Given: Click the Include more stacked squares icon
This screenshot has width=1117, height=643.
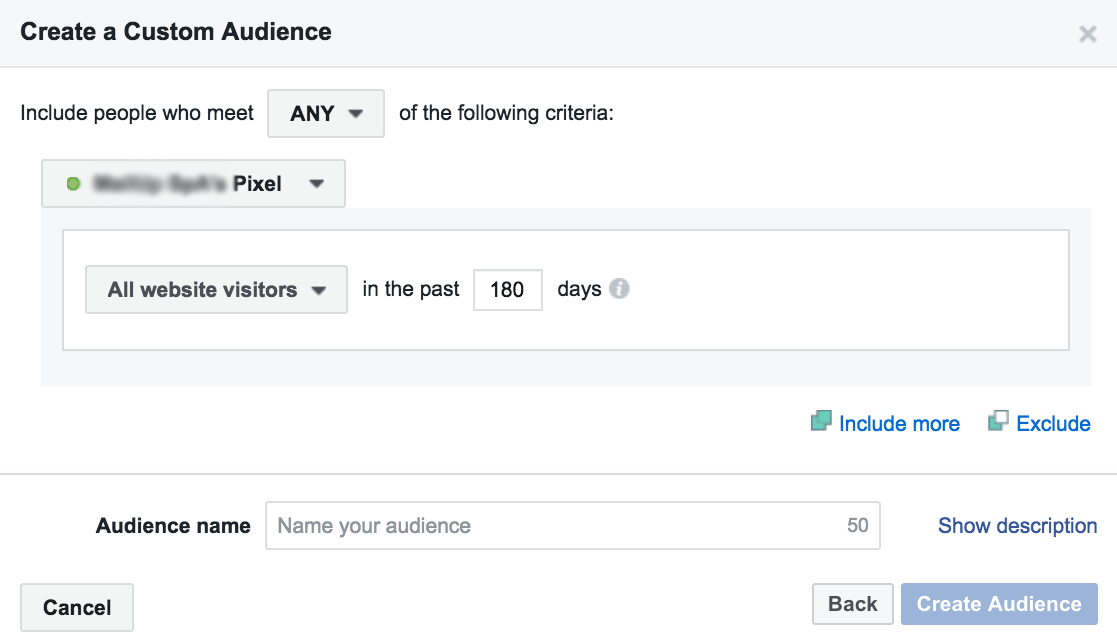Looking at the screenshot, I should pyautogui.click(x=821, y=423).
